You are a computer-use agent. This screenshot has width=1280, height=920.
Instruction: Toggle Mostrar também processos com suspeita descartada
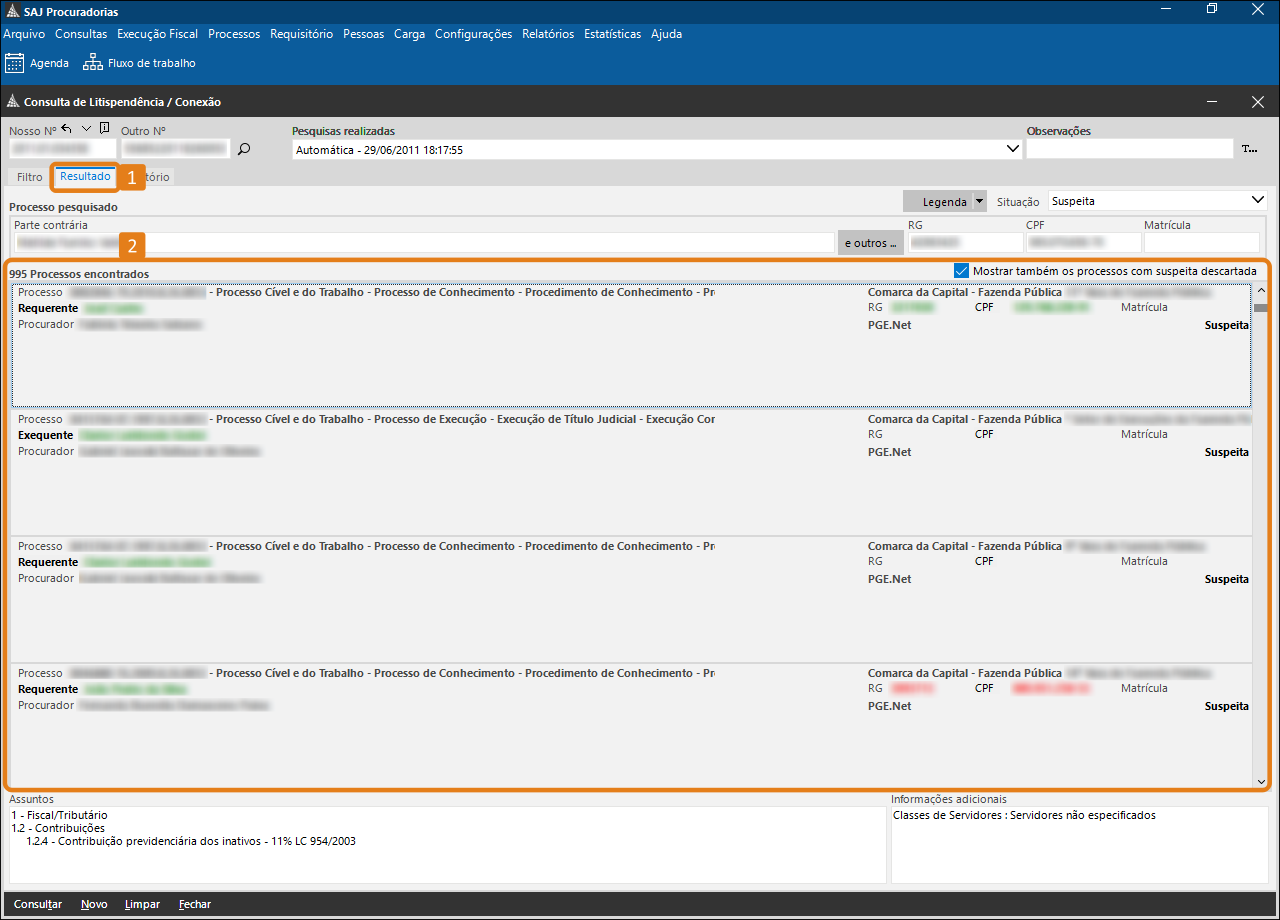click(962, 270)
